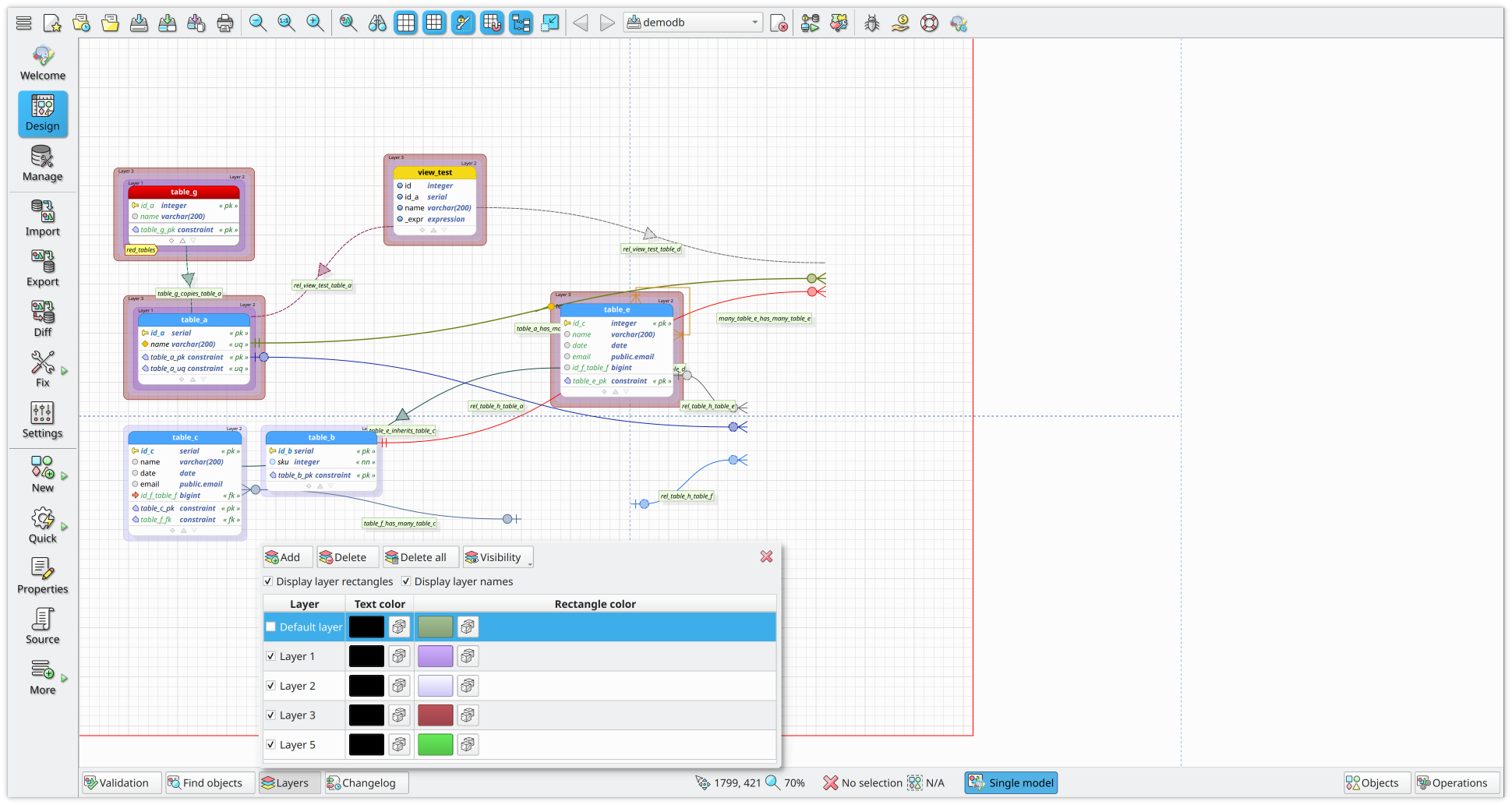Reset zoom to 1:1

pos(287,23)
